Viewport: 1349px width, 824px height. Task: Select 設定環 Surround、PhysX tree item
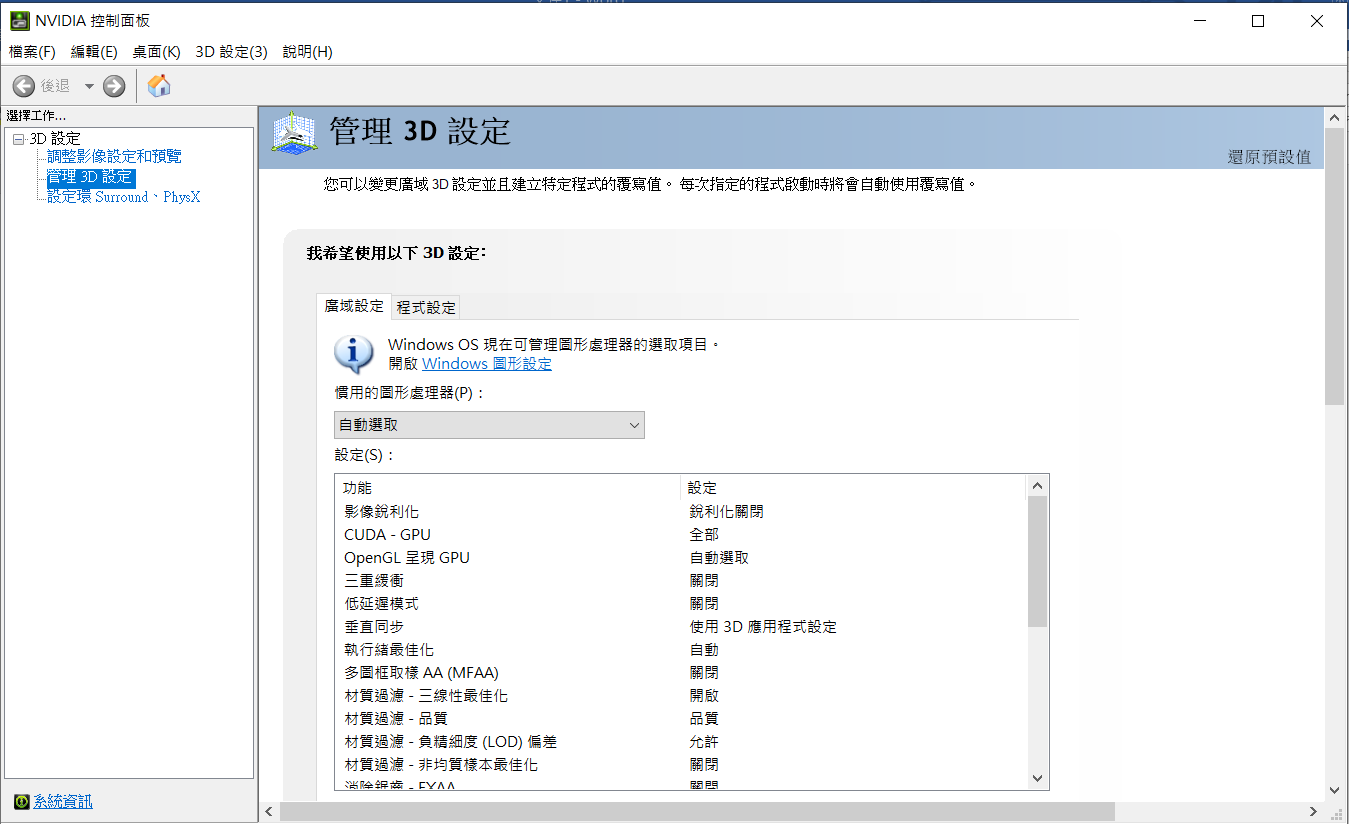[x=123, y=197]
